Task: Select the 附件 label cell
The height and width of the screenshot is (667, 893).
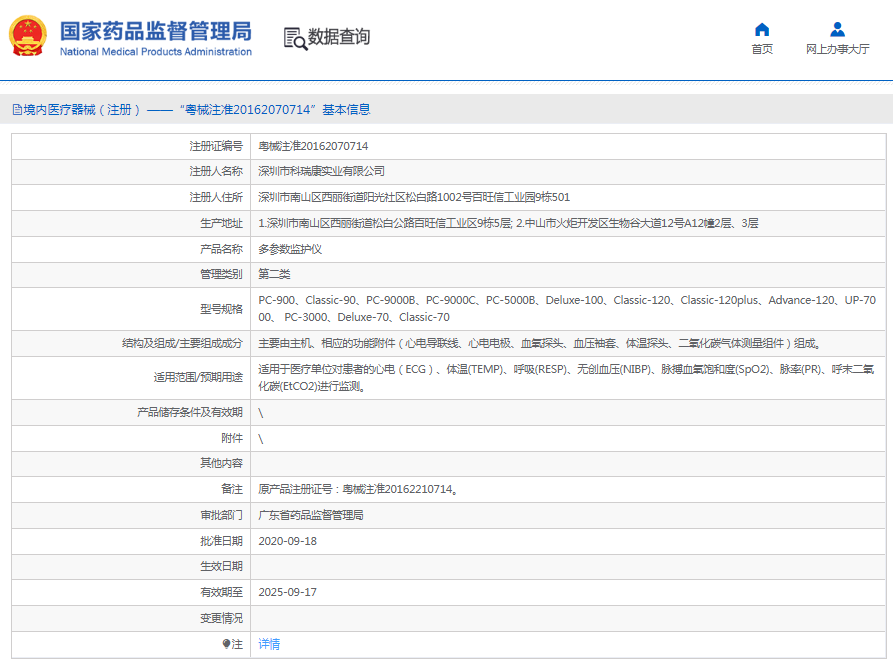Action: [131, 438]
